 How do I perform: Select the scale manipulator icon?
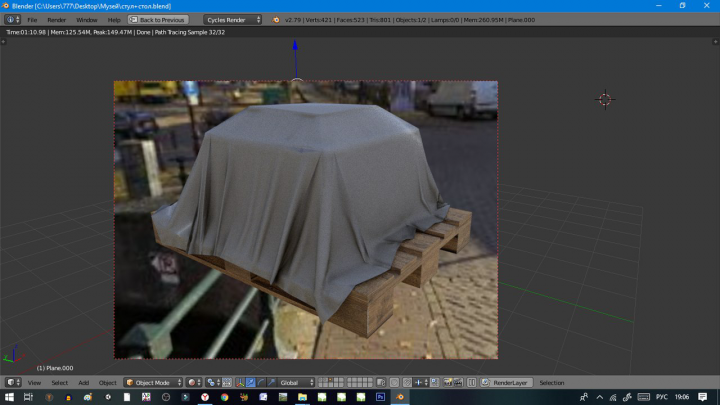point(271,382)
